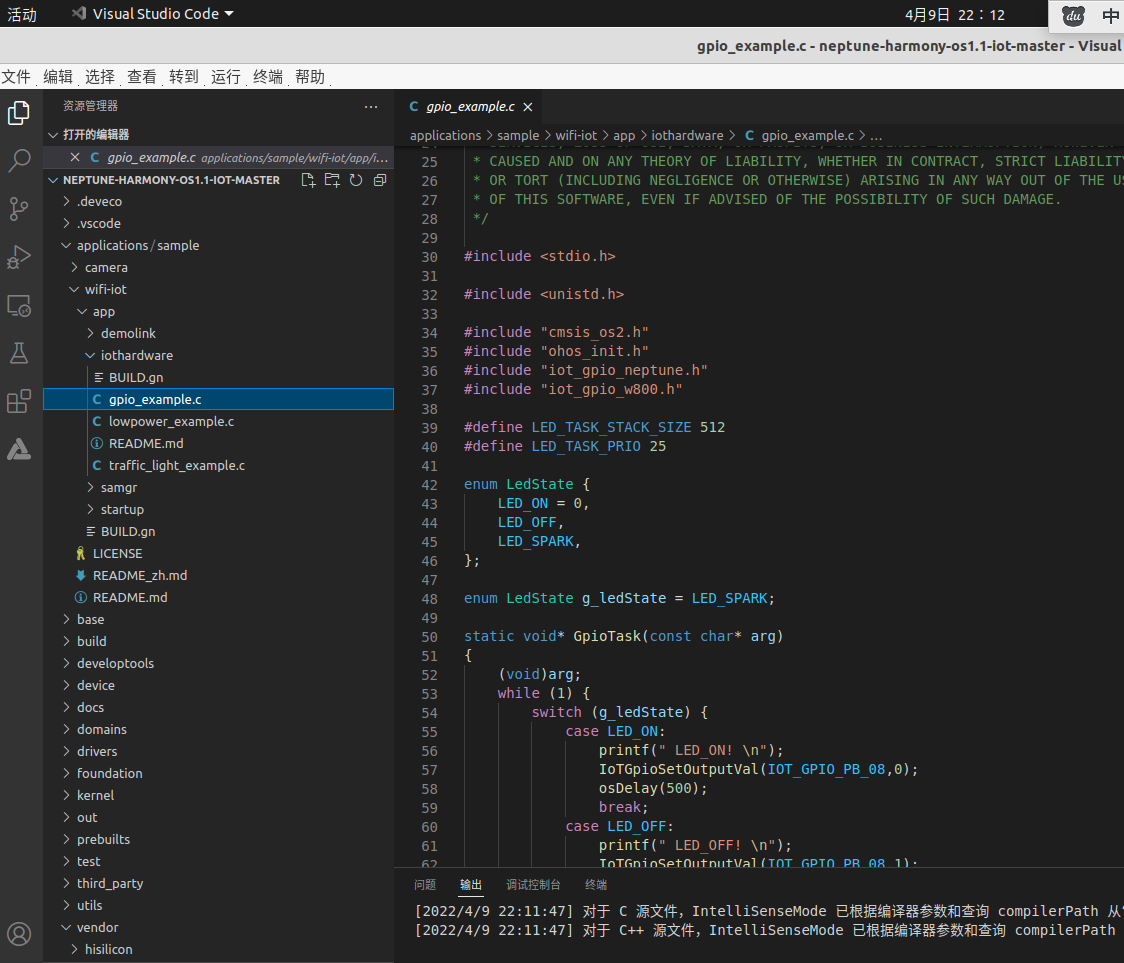Click line number 50 in the gutter

pyautogui.click(x=429, y=637)
